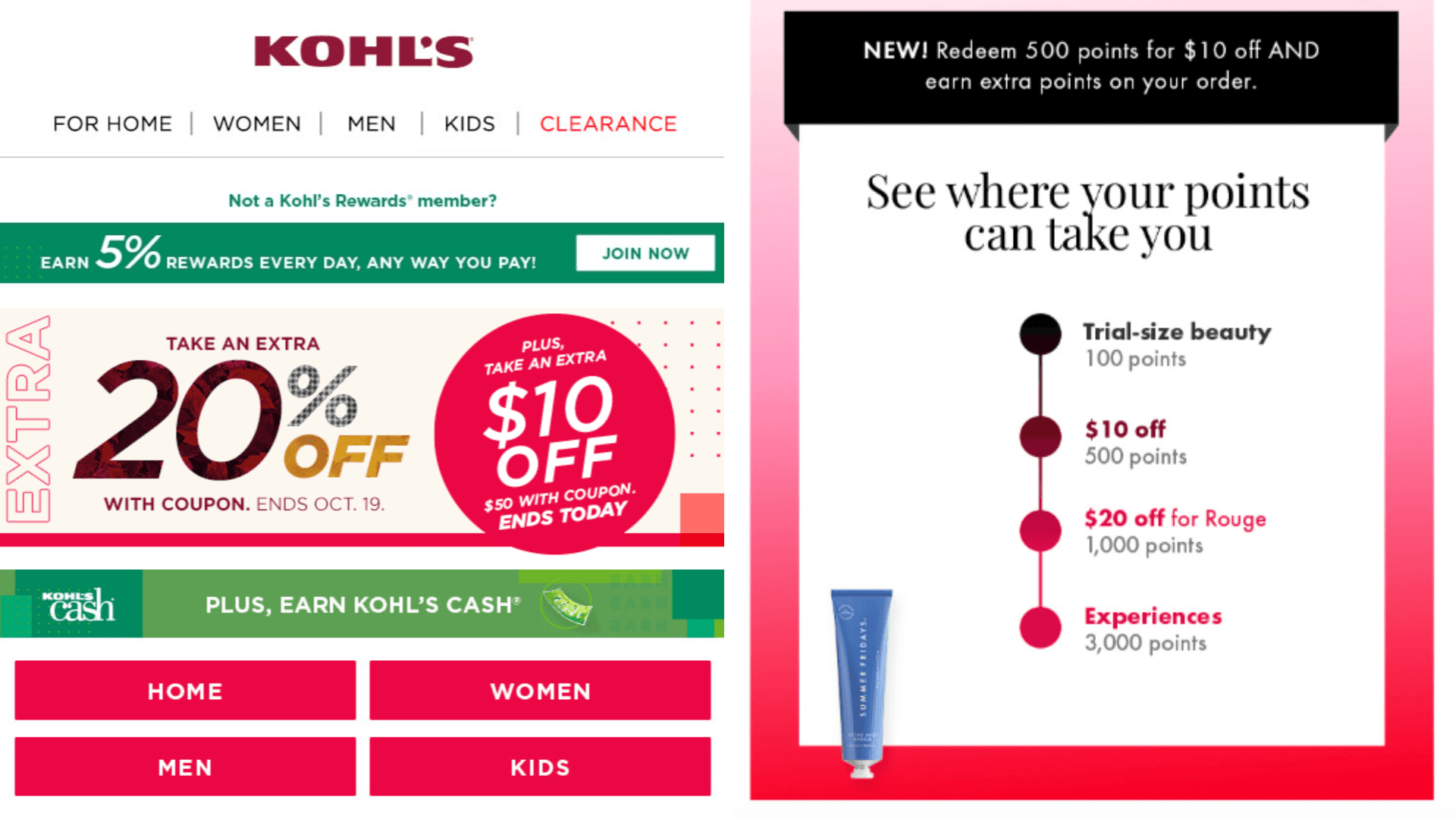Screen dimensions: 1456x819
Task: Click the 20% off coupon banner
Action: click(241, 425)
